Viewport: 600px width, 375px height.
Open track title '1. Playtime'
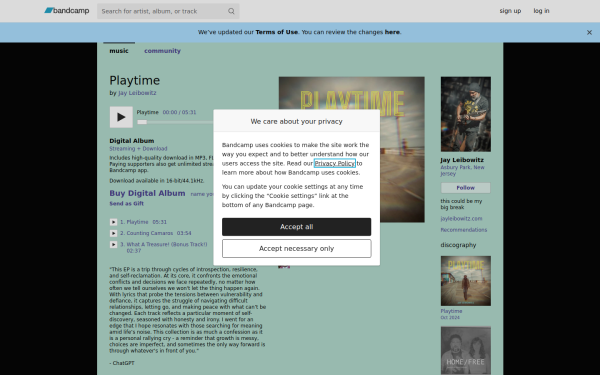pos(134,222)
